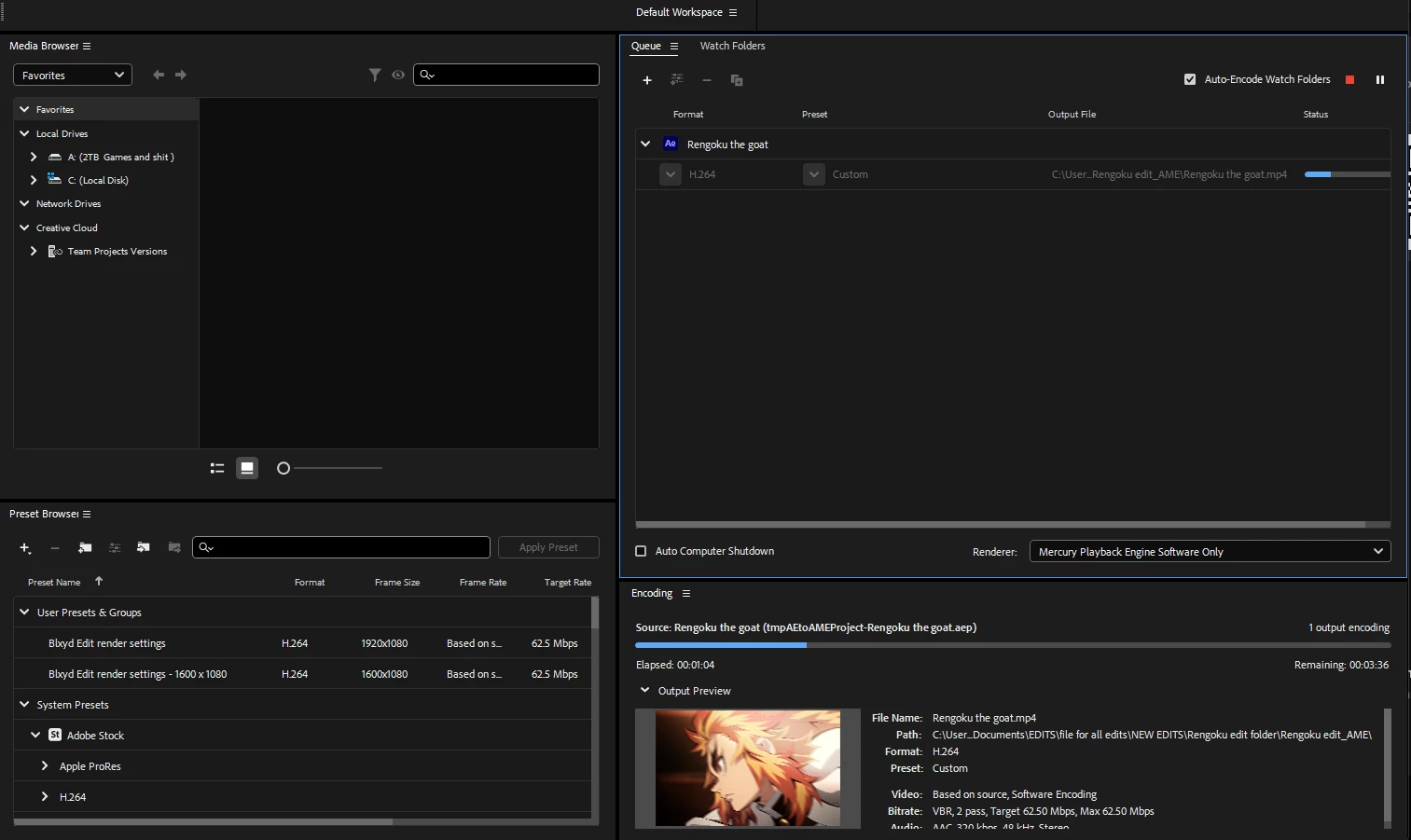
Task: Click the Apply Preset button
Action: click(548, 547)
